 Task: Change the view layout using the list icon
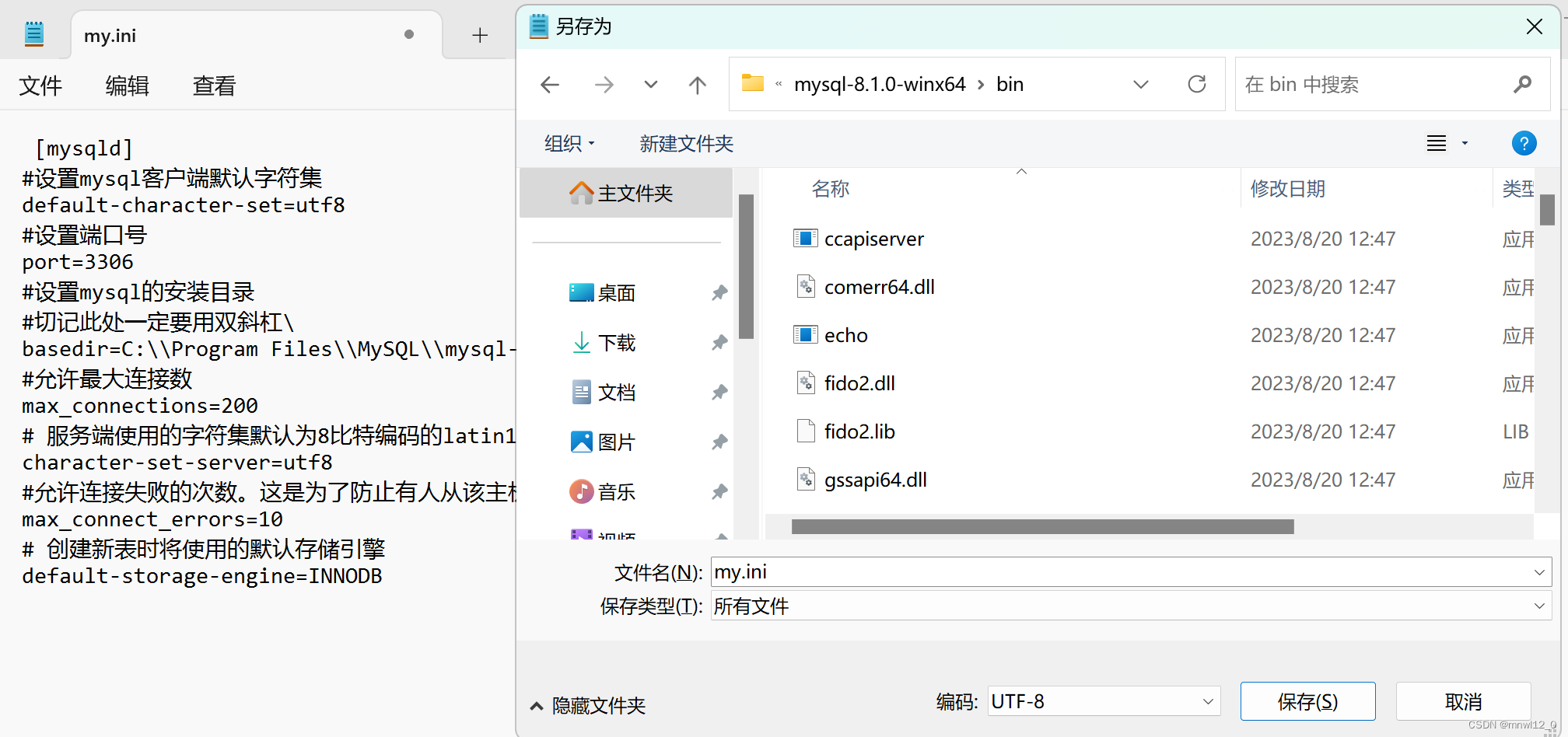point(1435,143)
